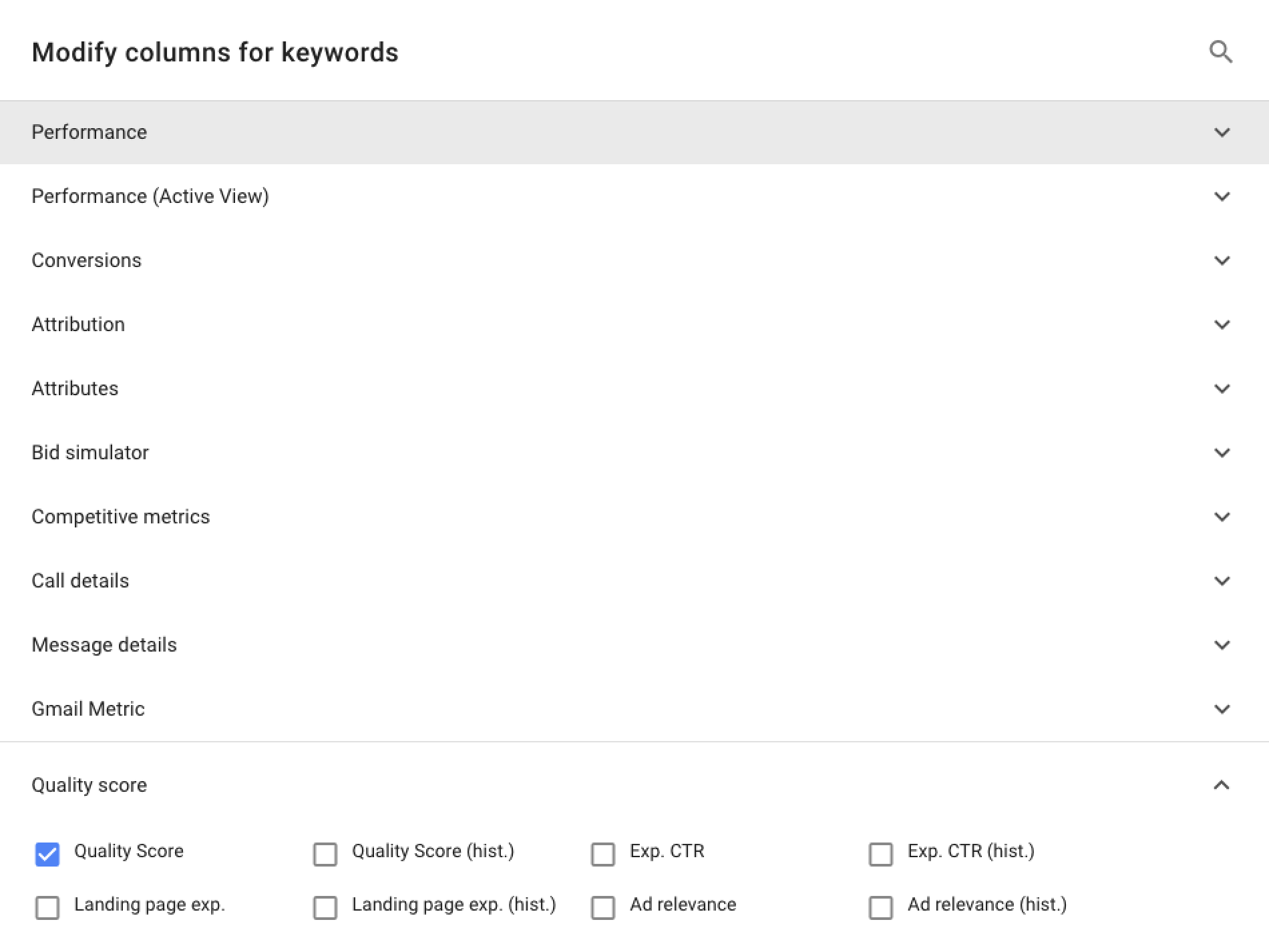1269x952 pixels.
Task: Expand Performance (Active View) chevron
Action: [x=1222, y=196]
